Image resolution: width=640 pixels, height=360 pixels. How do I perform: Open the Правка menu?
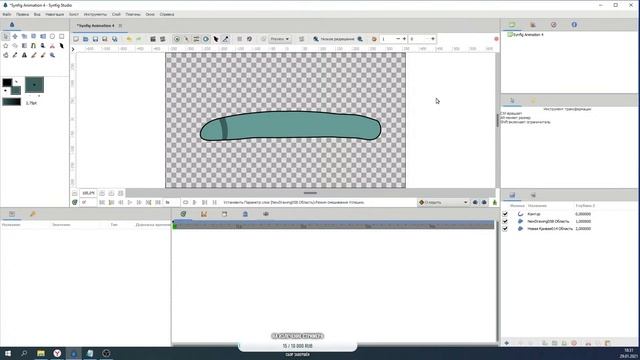coord(22,14)
